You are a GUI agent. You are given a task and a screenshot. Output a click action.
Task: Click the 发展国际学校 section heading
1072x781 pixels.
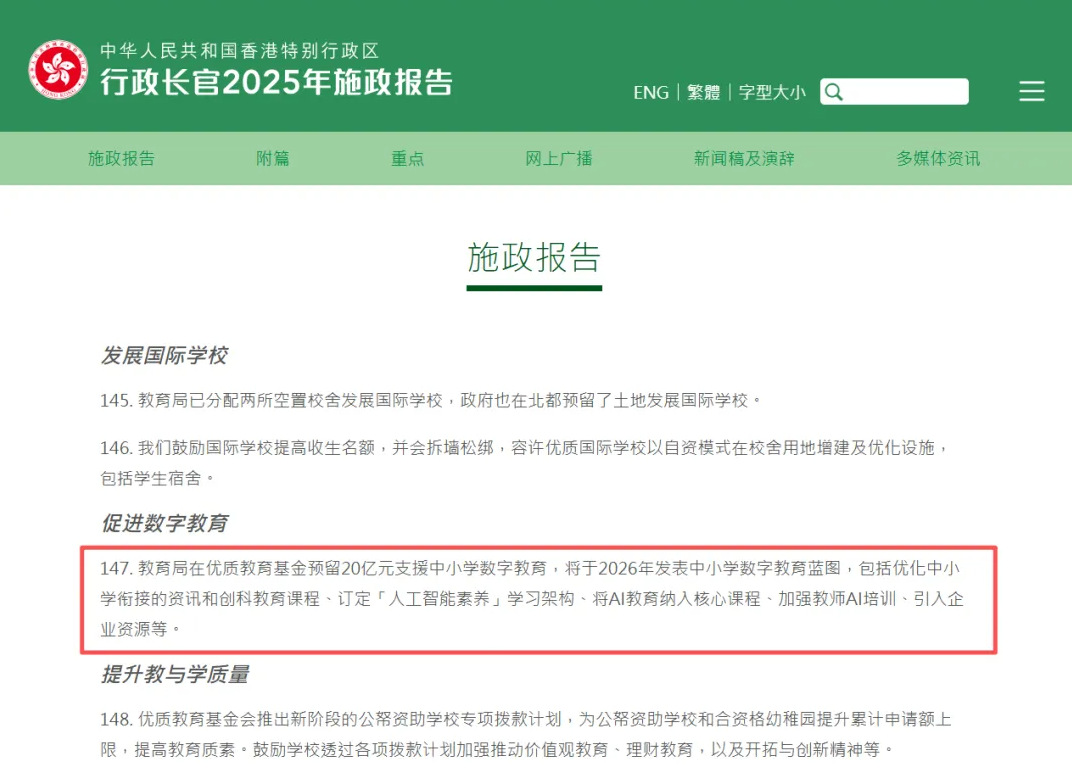[164, 355]
